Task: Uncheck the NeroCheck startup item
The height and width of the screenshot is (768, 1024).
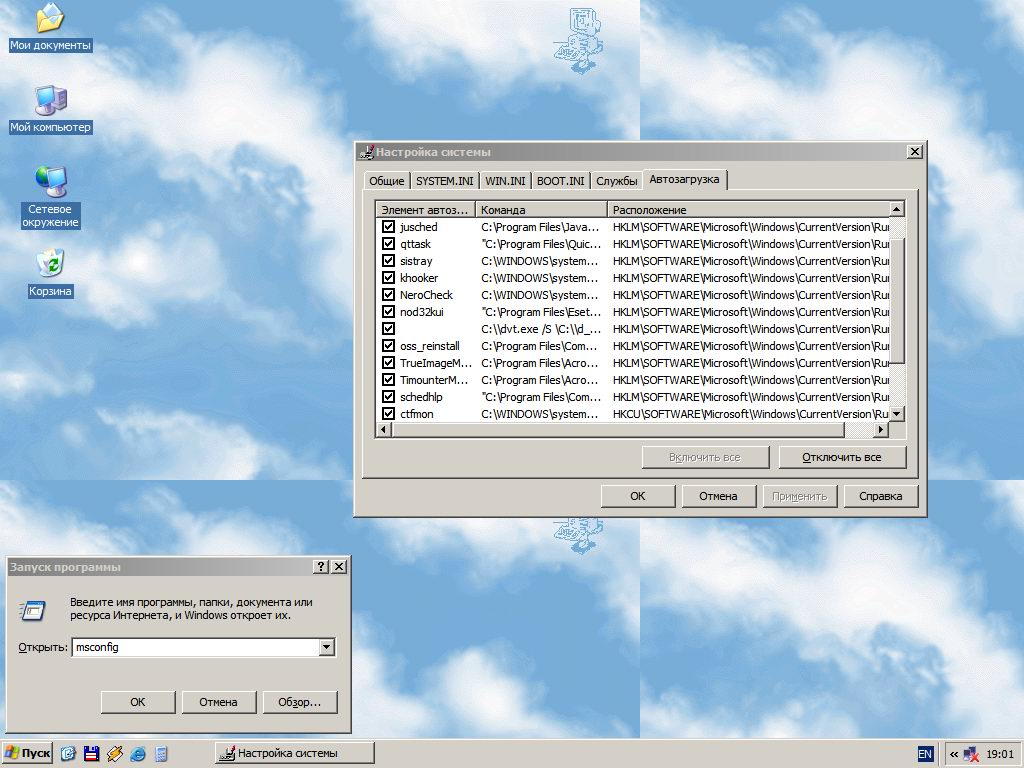Action: (389, 295)
